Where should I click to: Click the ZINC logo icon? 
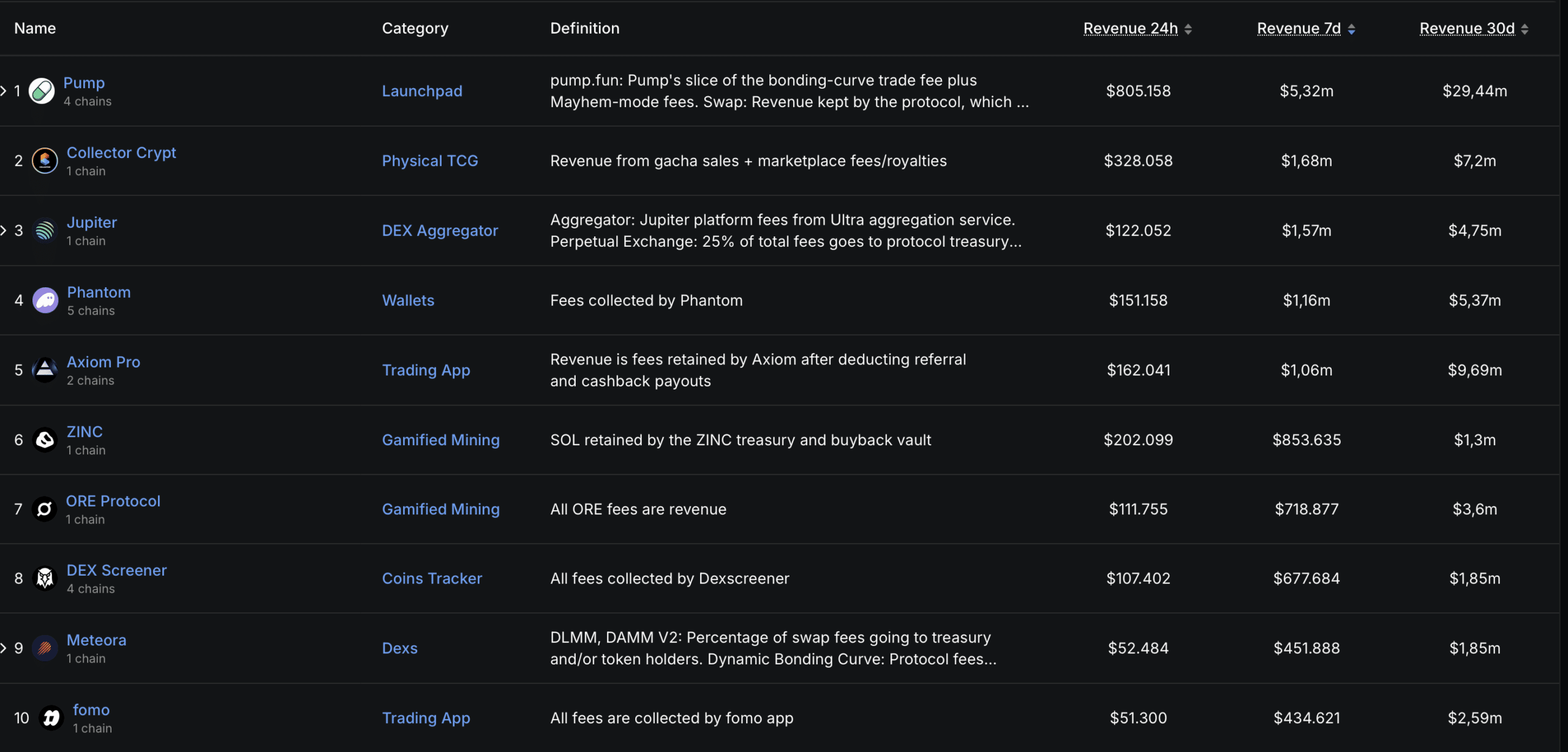coord(45,440)
